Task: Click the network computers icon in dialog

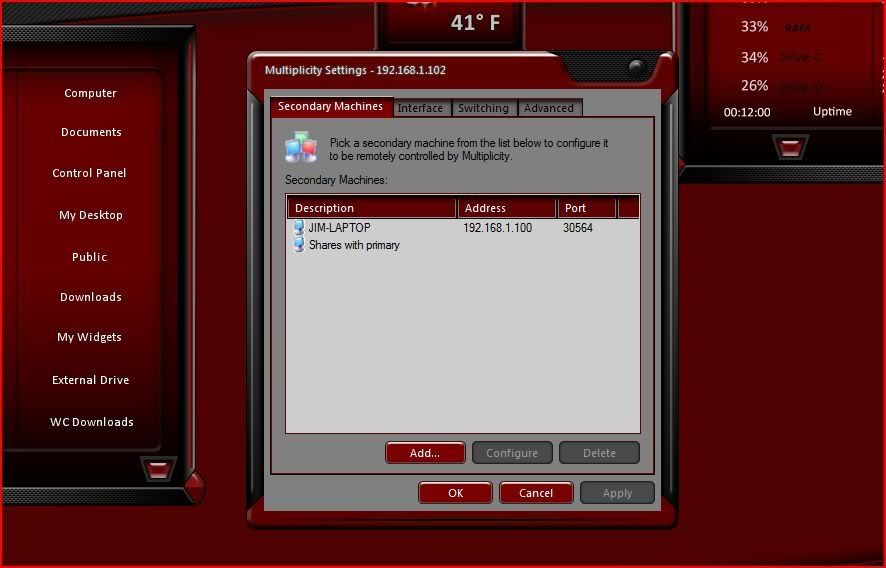Action: (x=301, y=147)
